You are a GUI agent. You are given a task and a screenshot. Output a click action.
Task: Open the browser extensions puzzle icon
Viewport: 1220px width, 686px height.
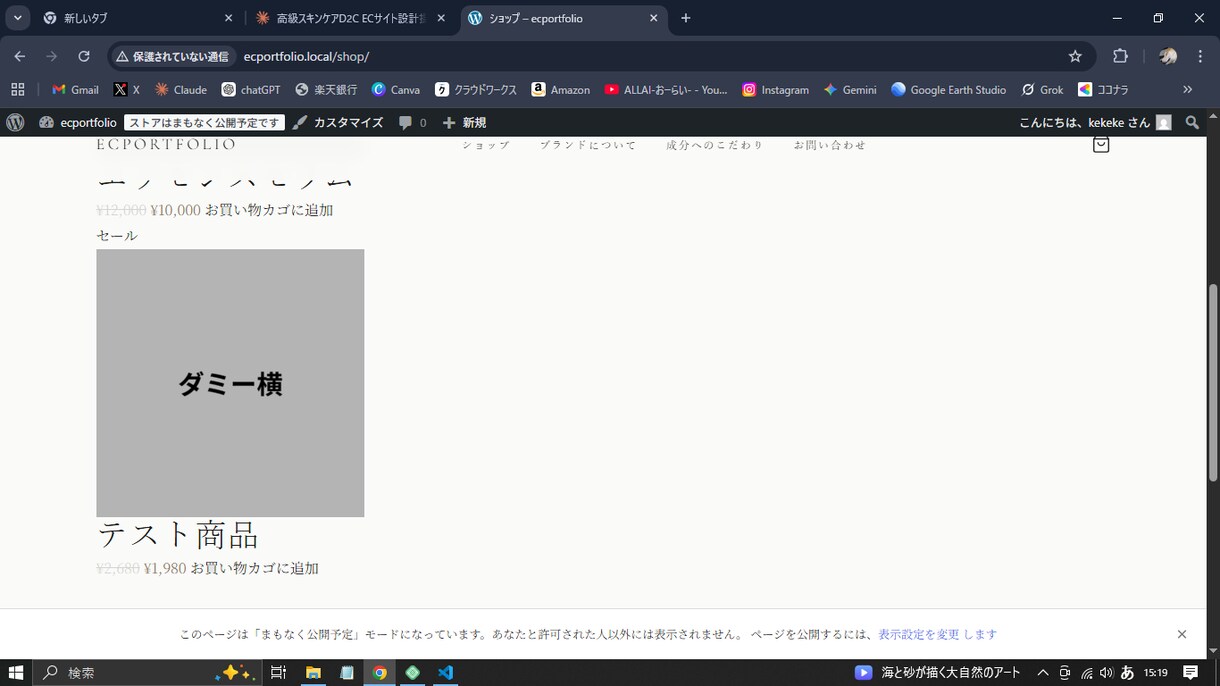click(1120, 56)
